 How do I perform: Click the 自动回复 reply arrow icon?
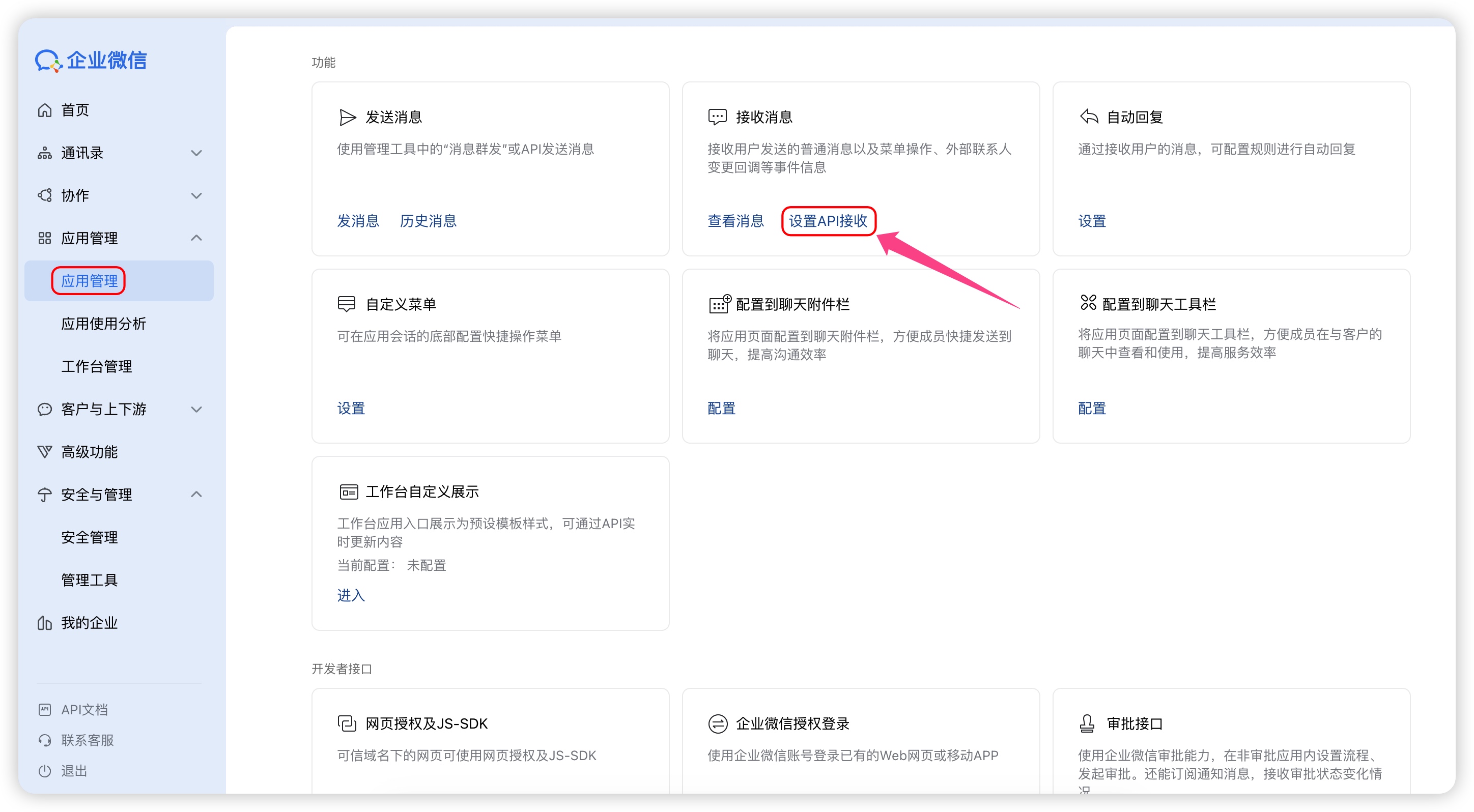pyautogui.click(x=1088, y=117)
